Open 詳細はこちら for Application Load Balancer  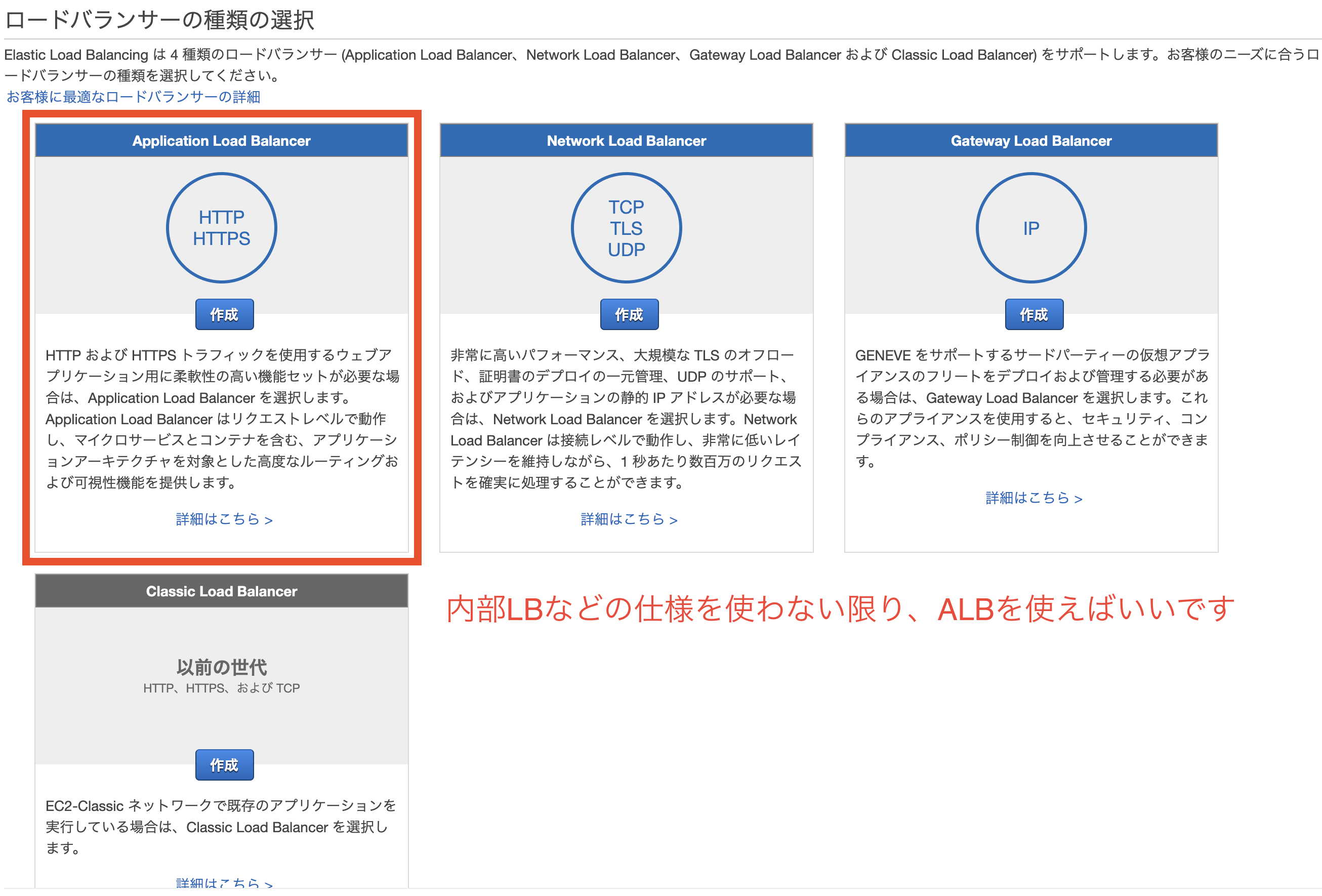tap(224, 519)
